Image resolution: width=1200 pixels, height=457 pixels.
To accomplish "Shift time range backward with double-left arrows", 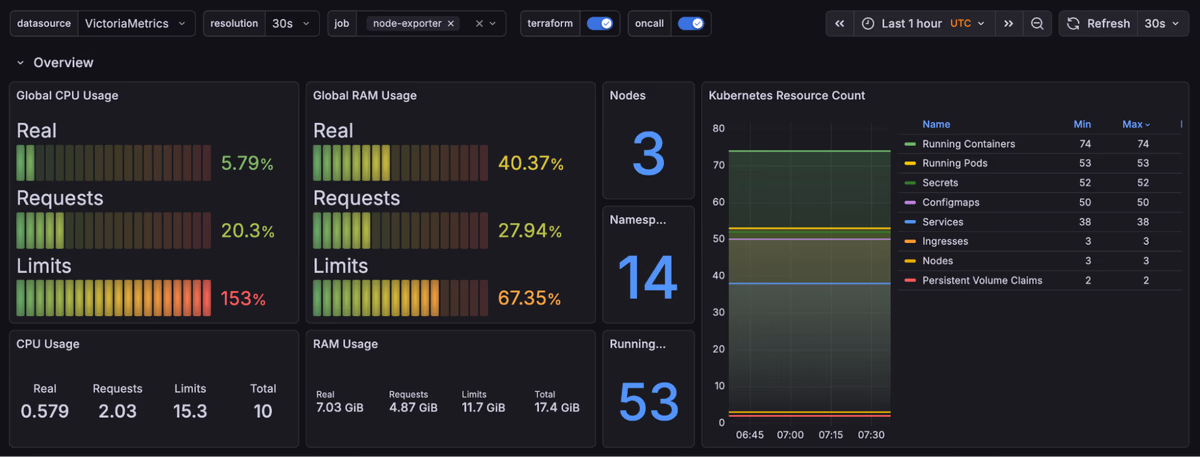I will pos(840,23).
